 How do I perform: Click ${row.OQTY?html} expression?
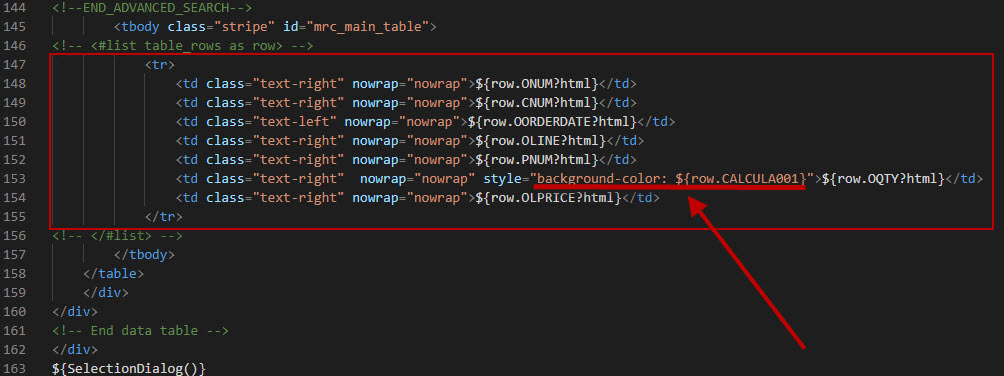tap(884, 179)
